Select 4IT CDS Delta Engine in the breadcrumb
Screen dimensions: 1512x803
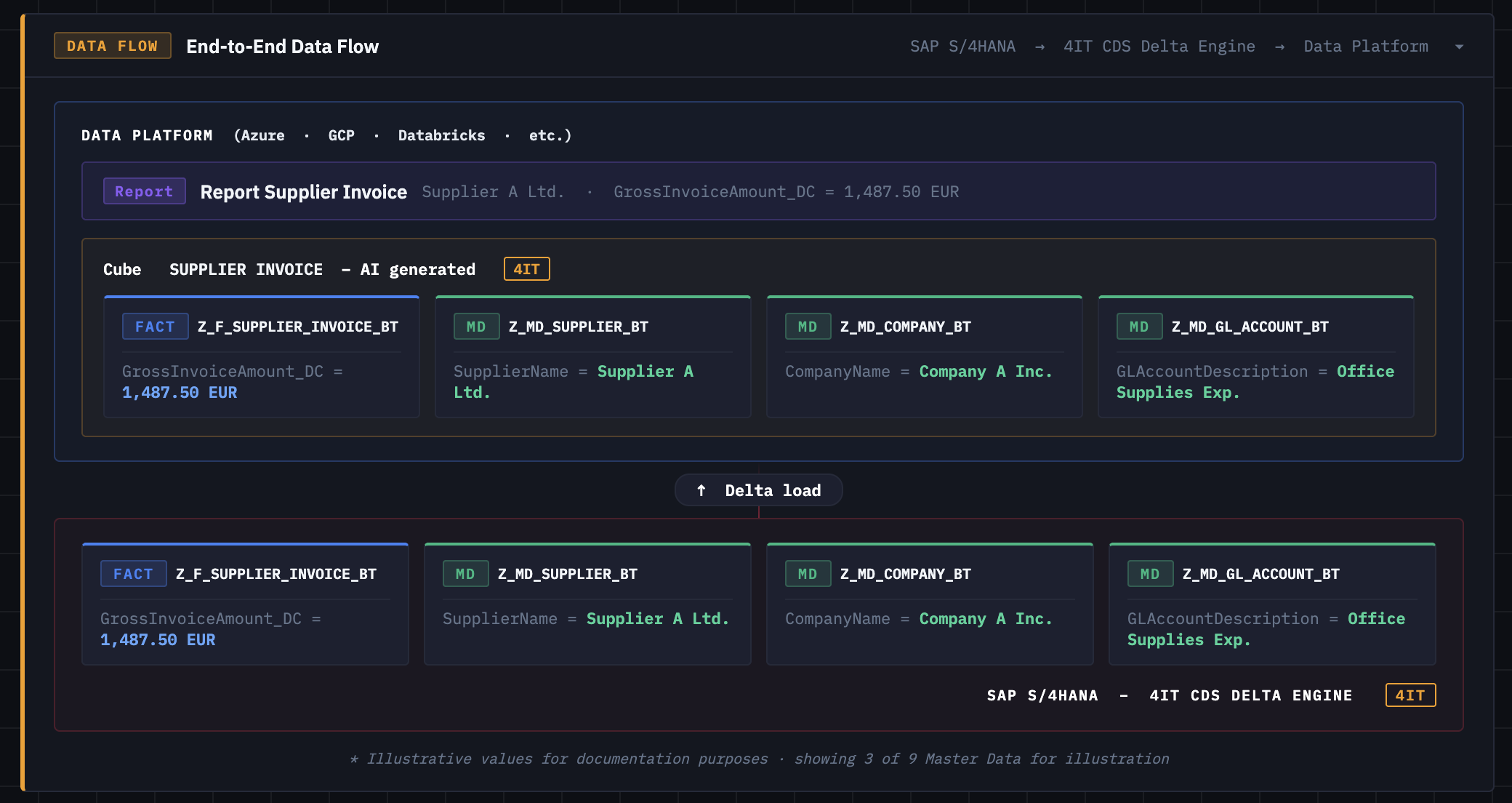pyautogui.click(x=1159, y=46)
